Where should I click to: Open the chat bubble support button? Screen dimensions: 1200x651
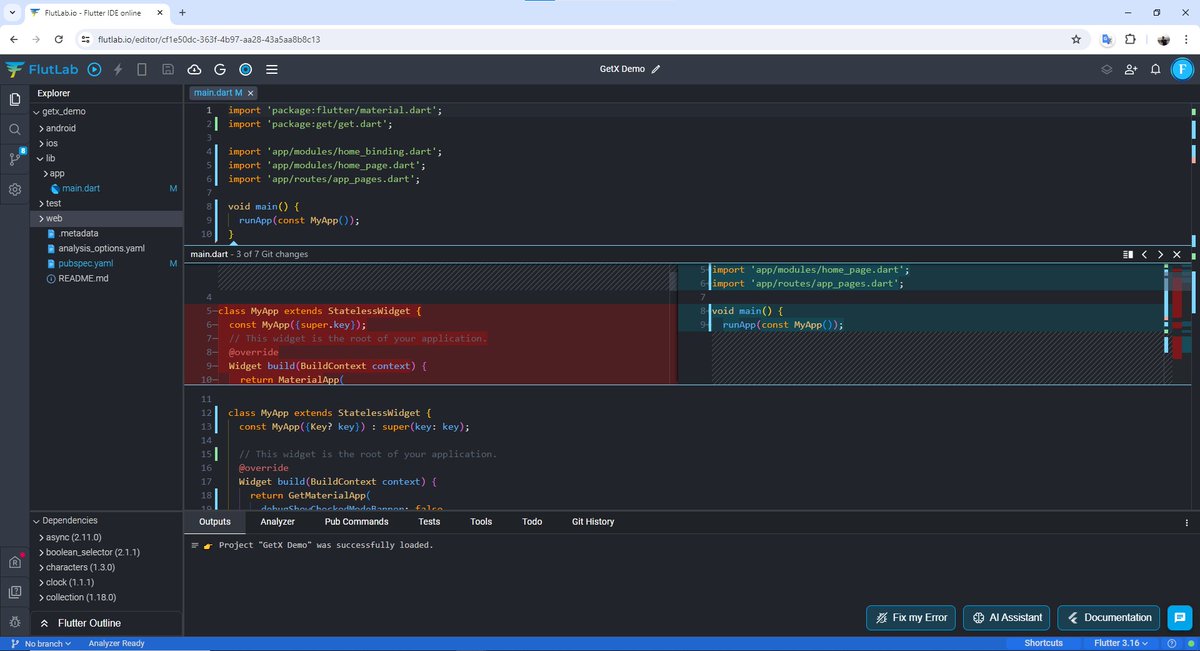point(1180,617)
